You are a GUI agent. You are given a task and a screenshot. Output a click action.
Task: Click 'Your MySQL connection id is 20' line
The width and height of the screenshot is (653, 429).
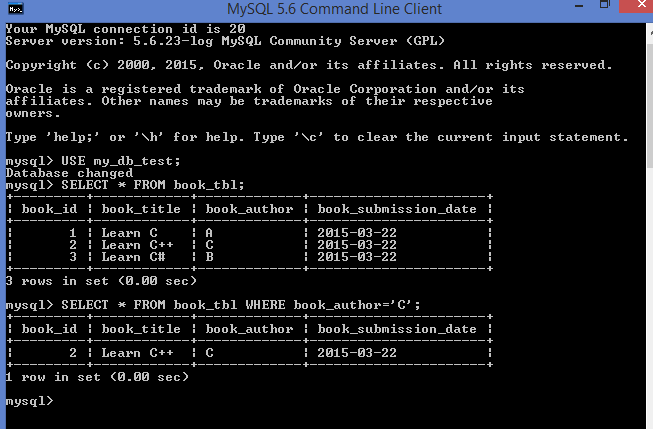(x=125, y=29)
